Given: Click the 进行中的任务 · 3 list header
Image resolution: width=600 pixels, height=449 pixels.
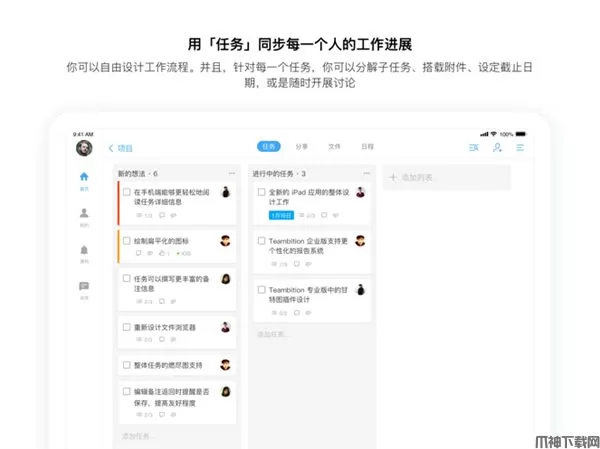Looking at the screenshot, I should [279, 174].
